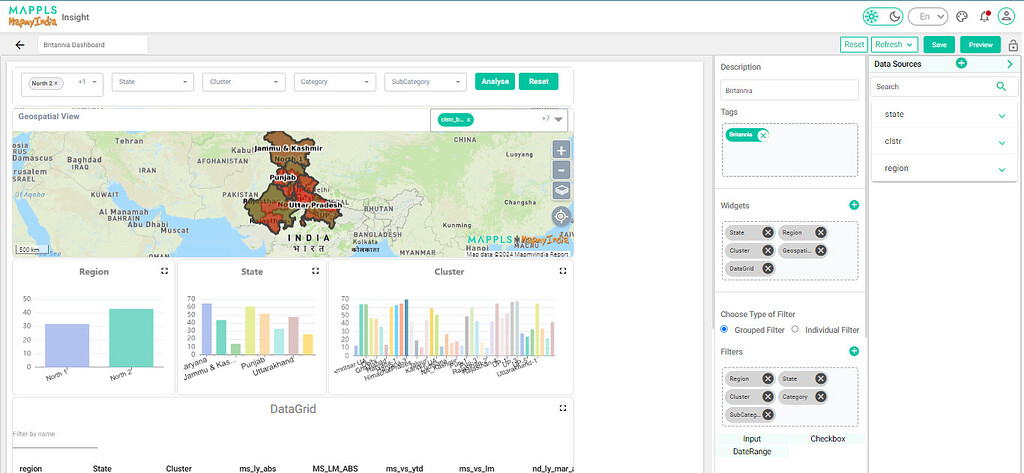Click the lock icon beside Preview
This screenshot has height=473, width=1024.
tap(1013, 45)
